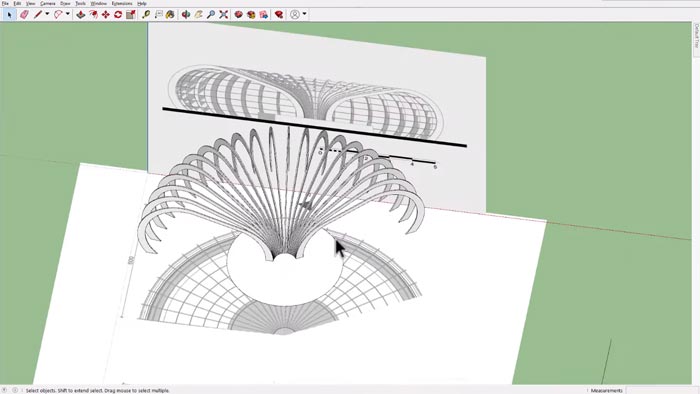
Task: Expand the user account dropdown arrow
Action: pos(304,14)
